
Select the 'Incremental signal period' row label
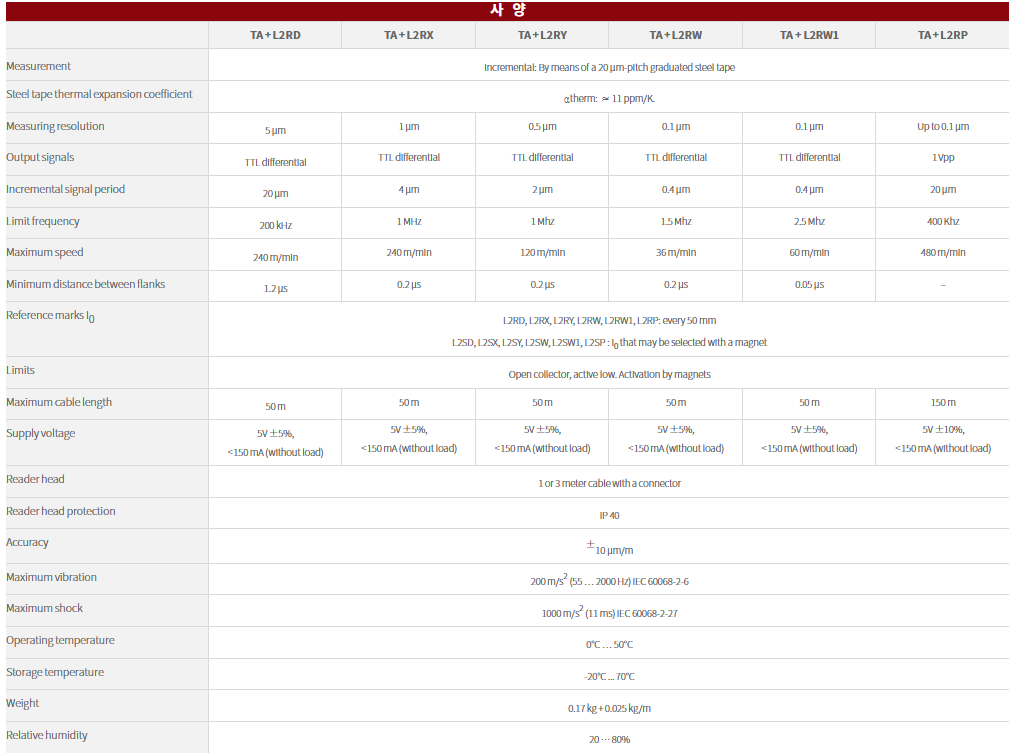click(x=65, y=189)
